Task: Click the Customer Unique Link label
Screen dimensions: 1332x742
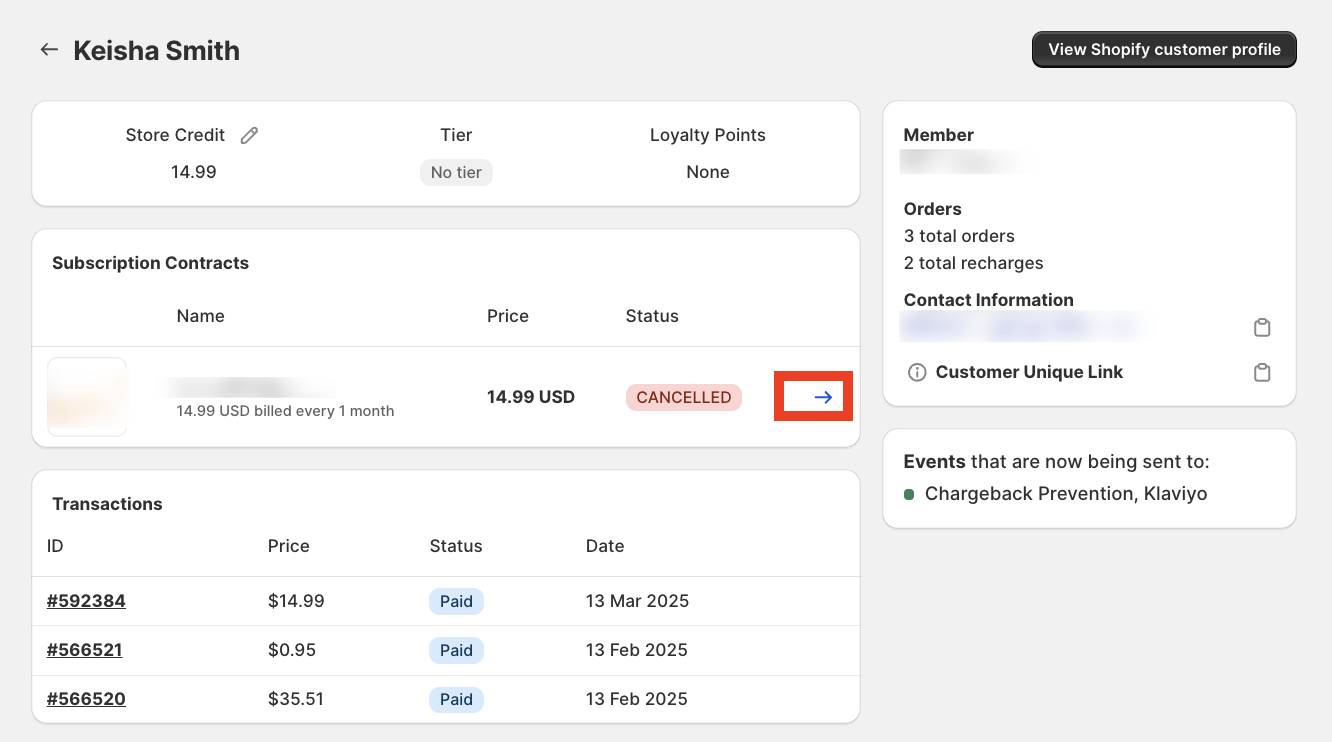Action: (1029, 372)
